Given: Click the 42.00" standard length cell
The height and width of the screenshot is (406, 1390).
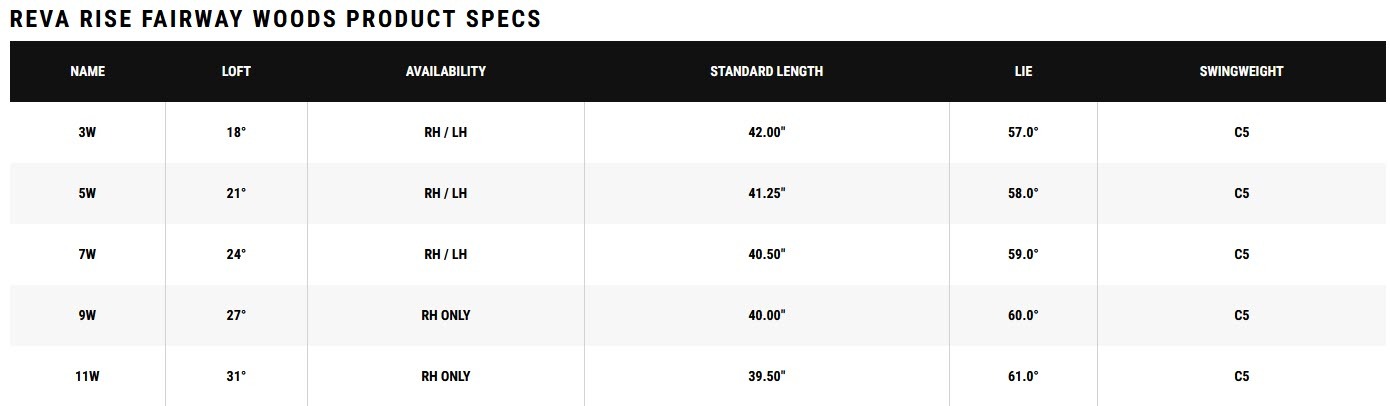Looking at the screenshot, I should (x=766, y=133).
